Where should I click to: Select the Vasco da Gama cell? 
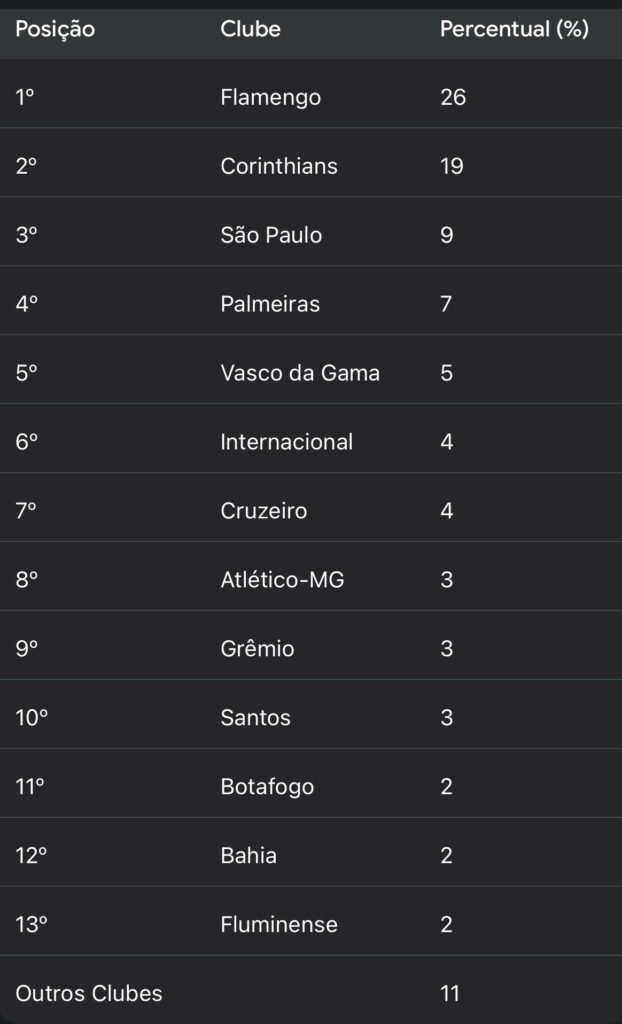300,373
